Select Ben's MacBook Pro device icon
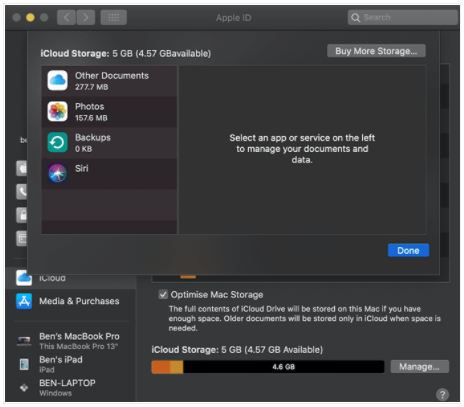The height and width of the screenshot is (407, 464). 24,341
